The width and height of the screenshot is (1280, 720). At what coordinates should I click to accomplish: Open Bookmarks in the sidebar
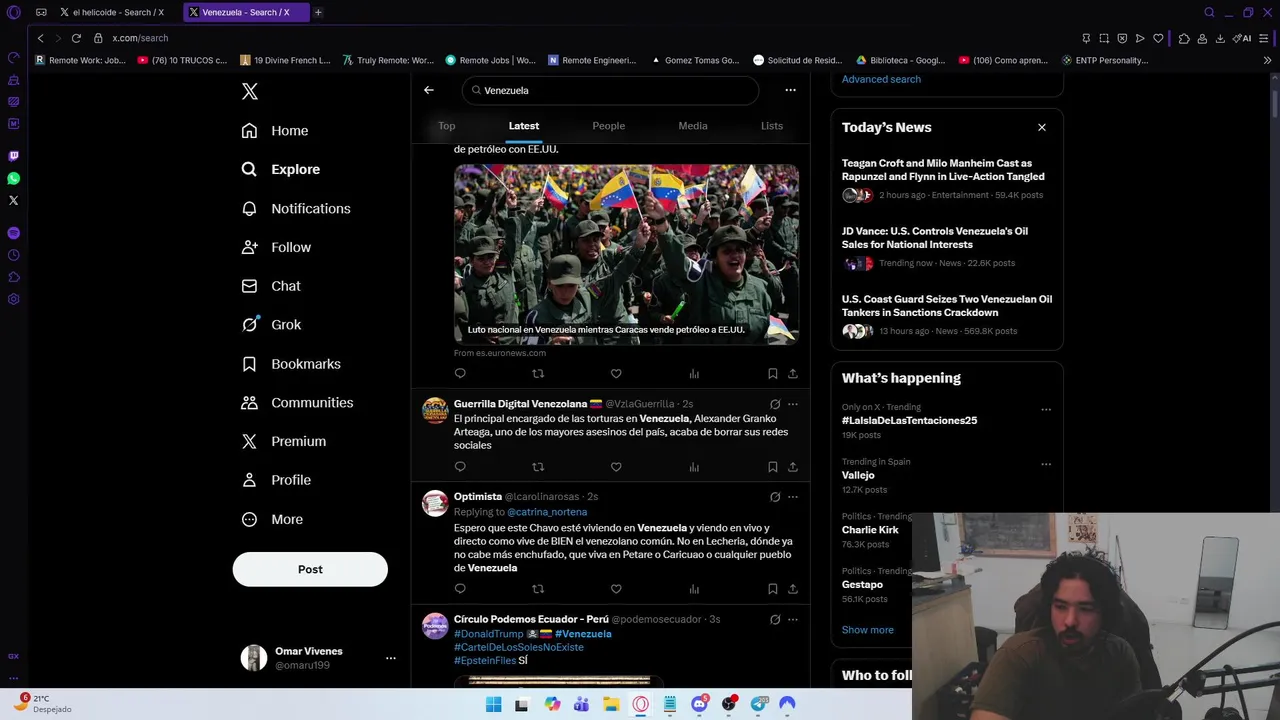[x=291, y=364]
